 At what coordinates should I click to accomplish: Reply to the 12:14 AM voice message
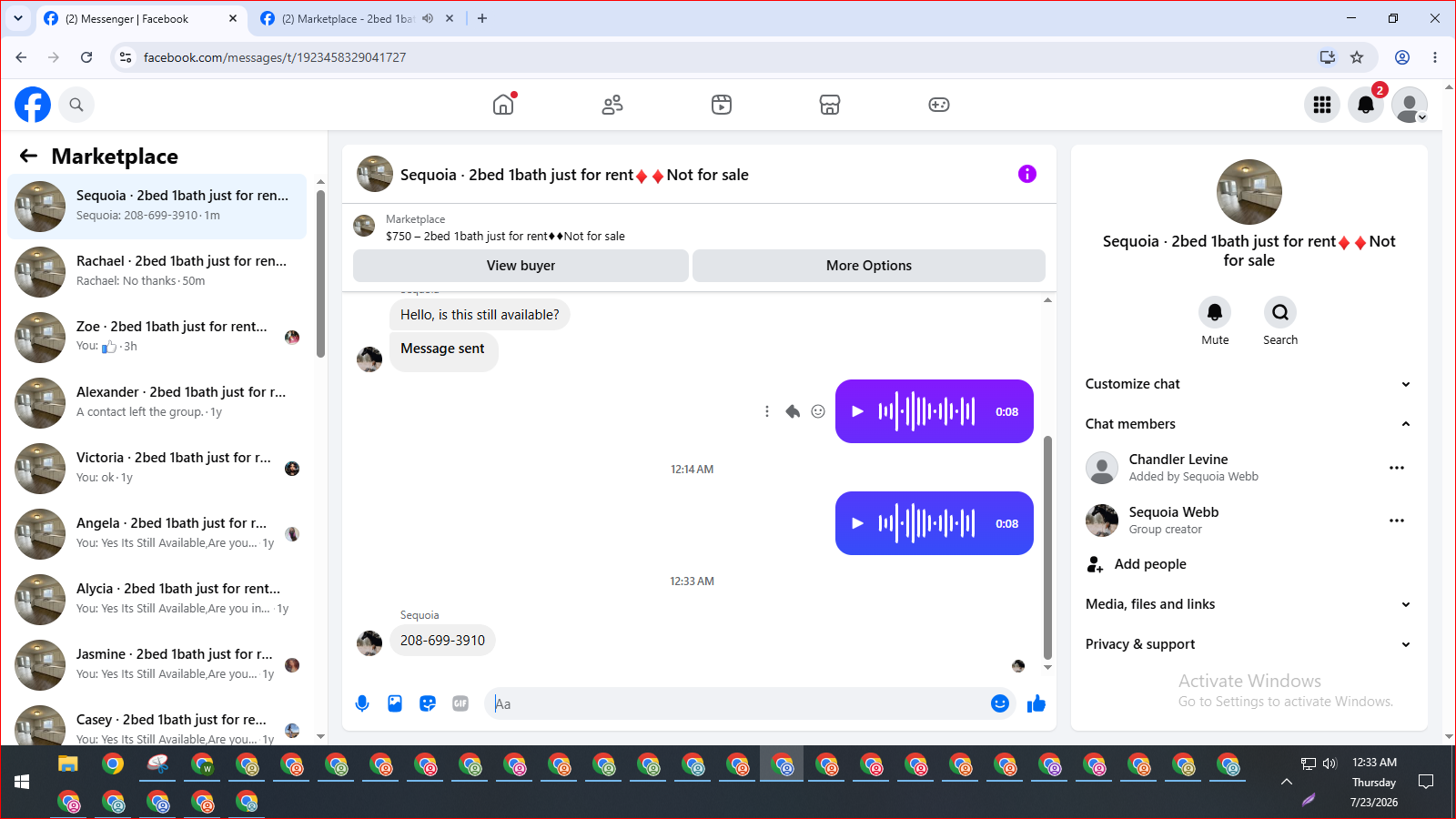[793, 411]
